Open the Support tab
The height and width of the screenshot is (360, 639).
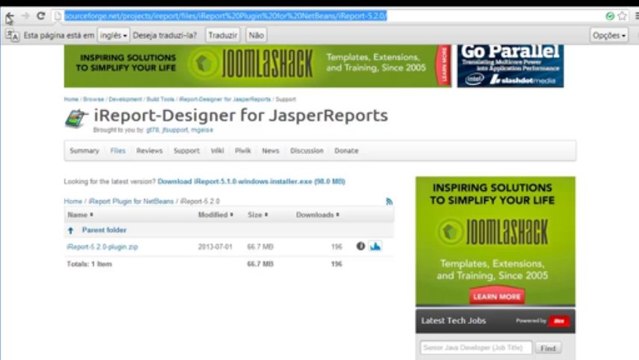(x=187, y=151)
